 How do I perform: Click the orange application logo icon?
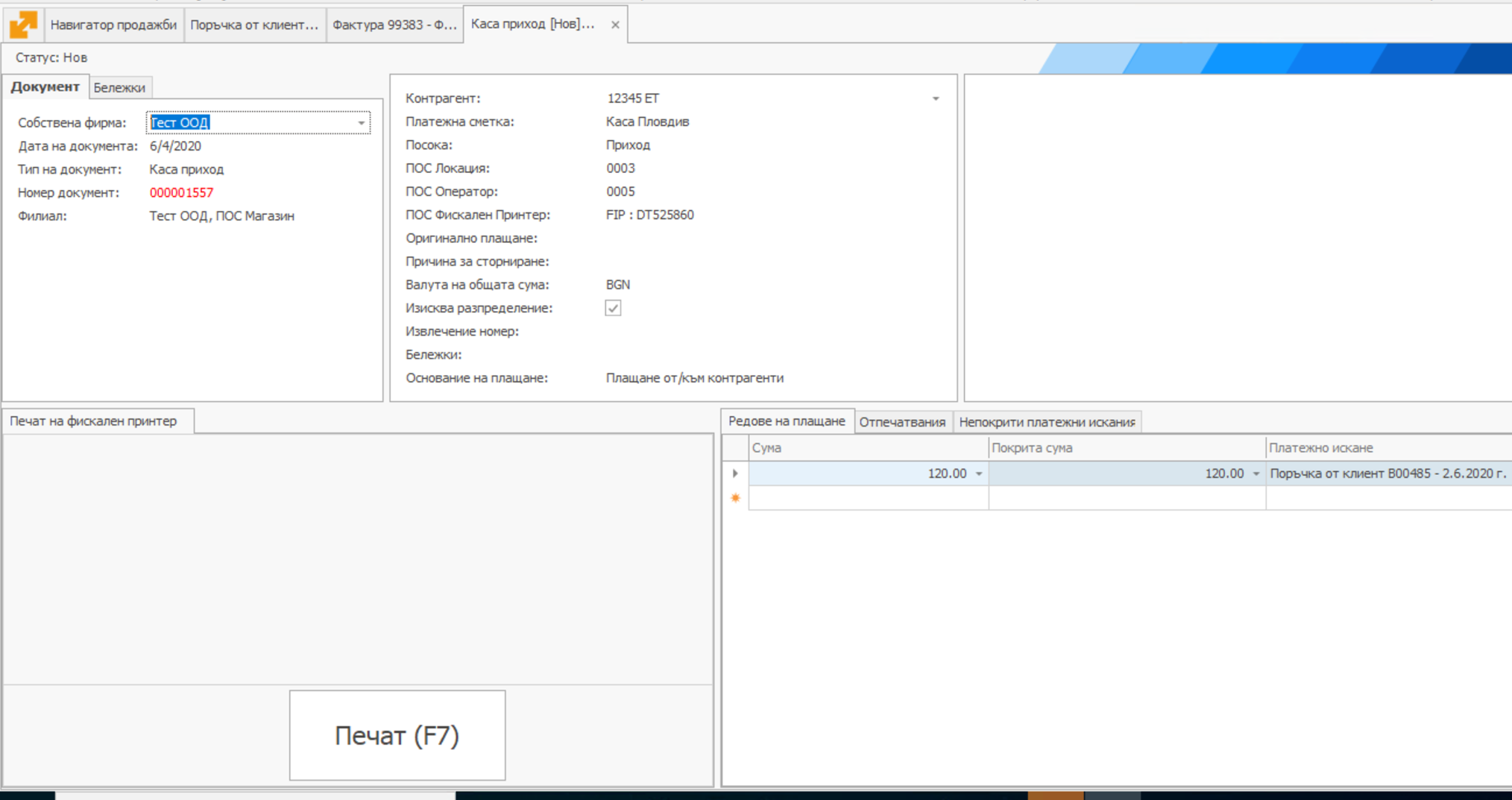pos(23,24)
